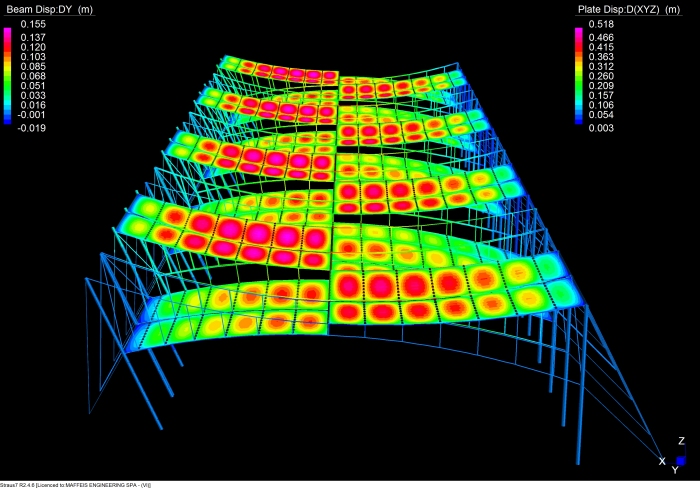Click the Z axis label

coord(681,441)
